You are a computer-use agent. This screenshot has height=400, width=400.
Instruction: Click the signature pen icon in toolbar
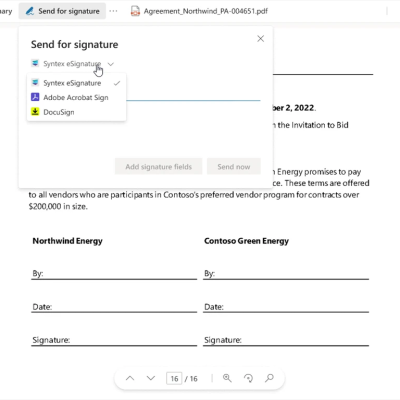[30, 11]
